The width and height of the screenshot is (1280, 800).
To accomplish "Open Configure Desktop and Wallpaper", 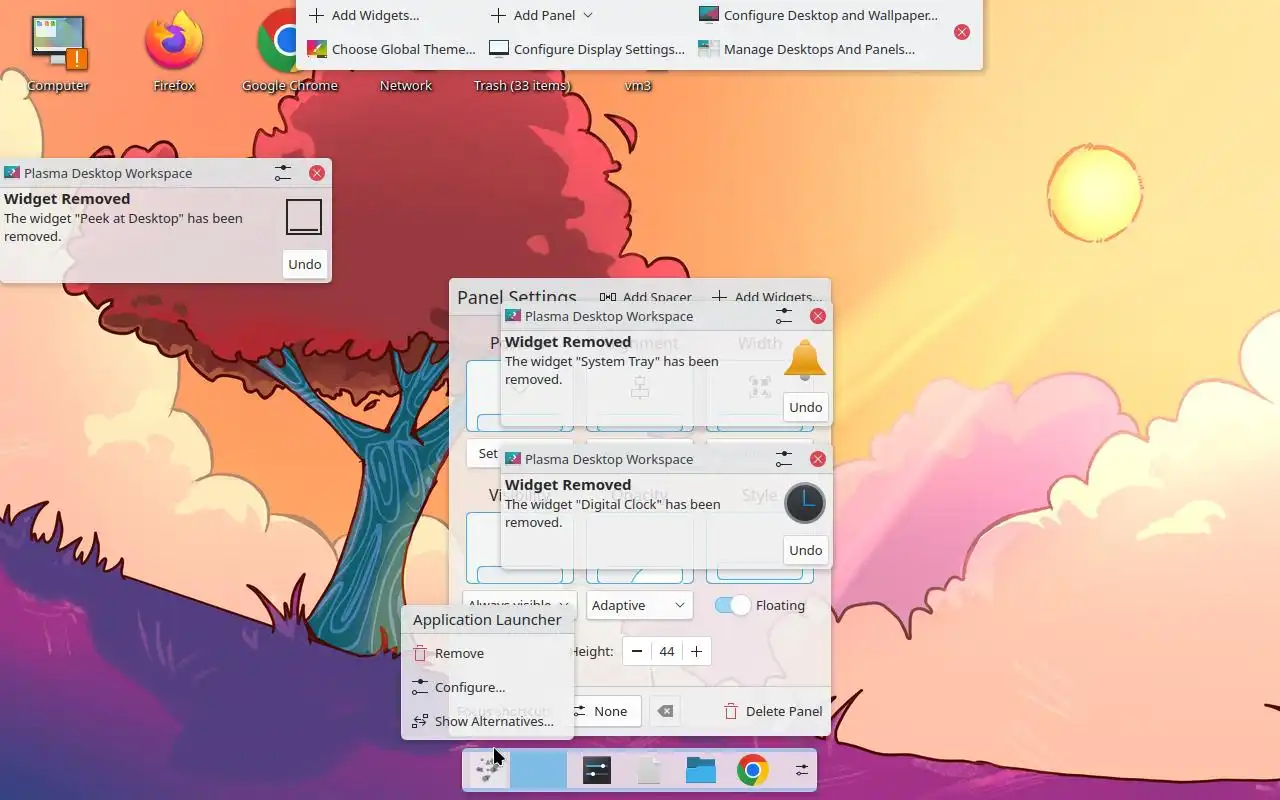I will [x=818, y=15].
